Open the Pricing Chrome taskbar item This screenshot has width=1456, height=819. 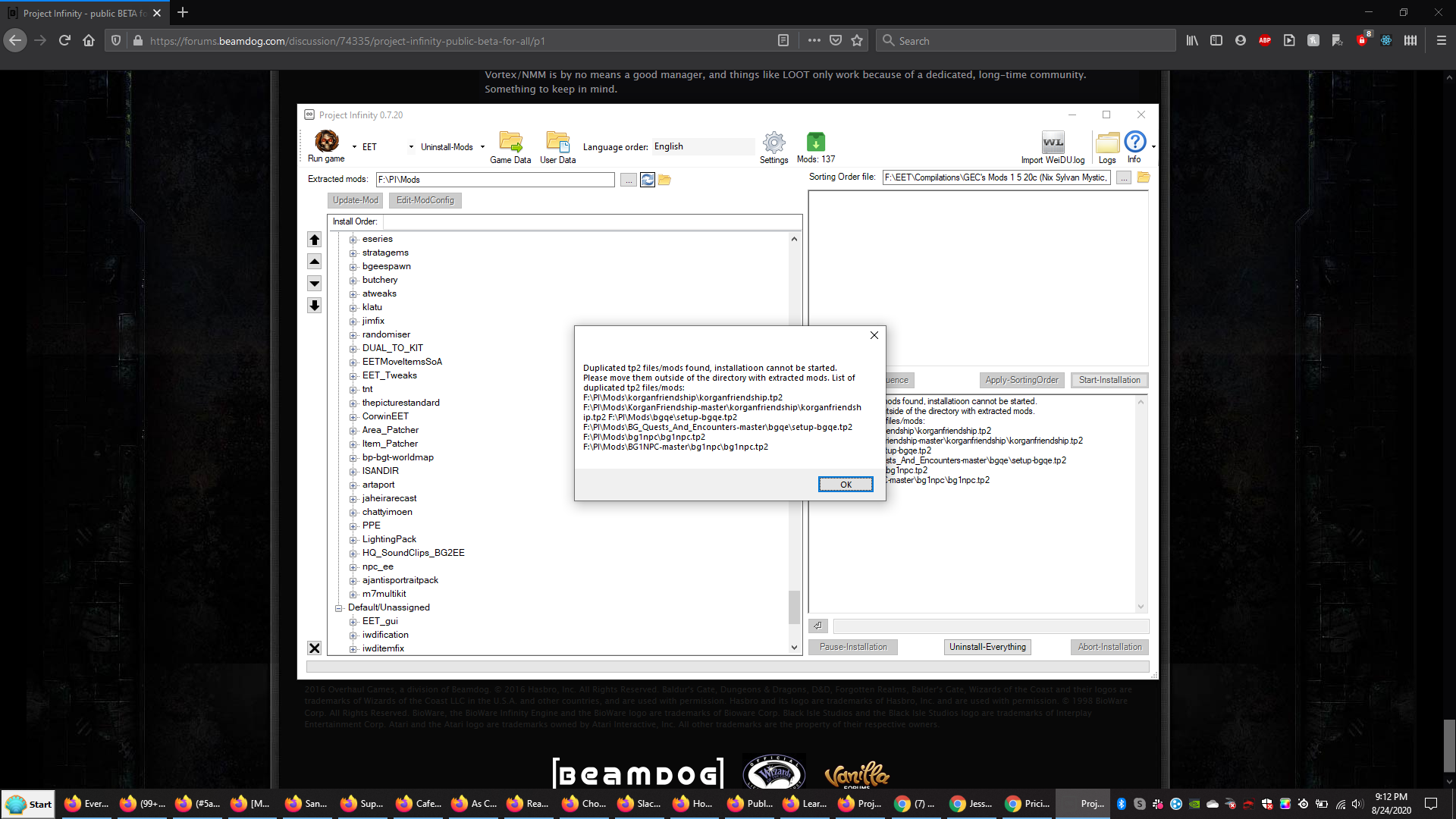point(1028,804)
